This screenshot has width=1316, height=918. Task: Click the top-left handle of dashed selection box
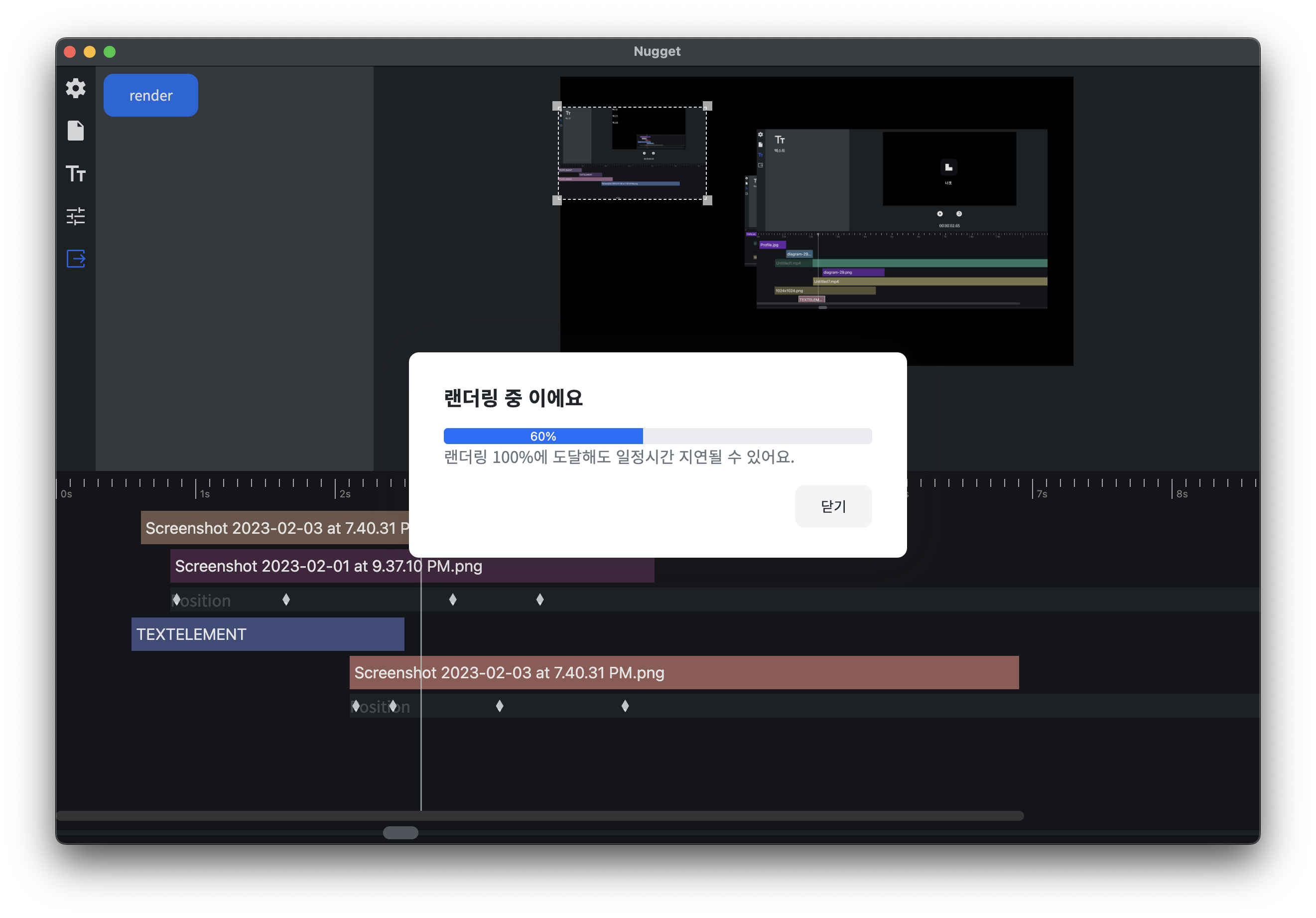[556, 106]
